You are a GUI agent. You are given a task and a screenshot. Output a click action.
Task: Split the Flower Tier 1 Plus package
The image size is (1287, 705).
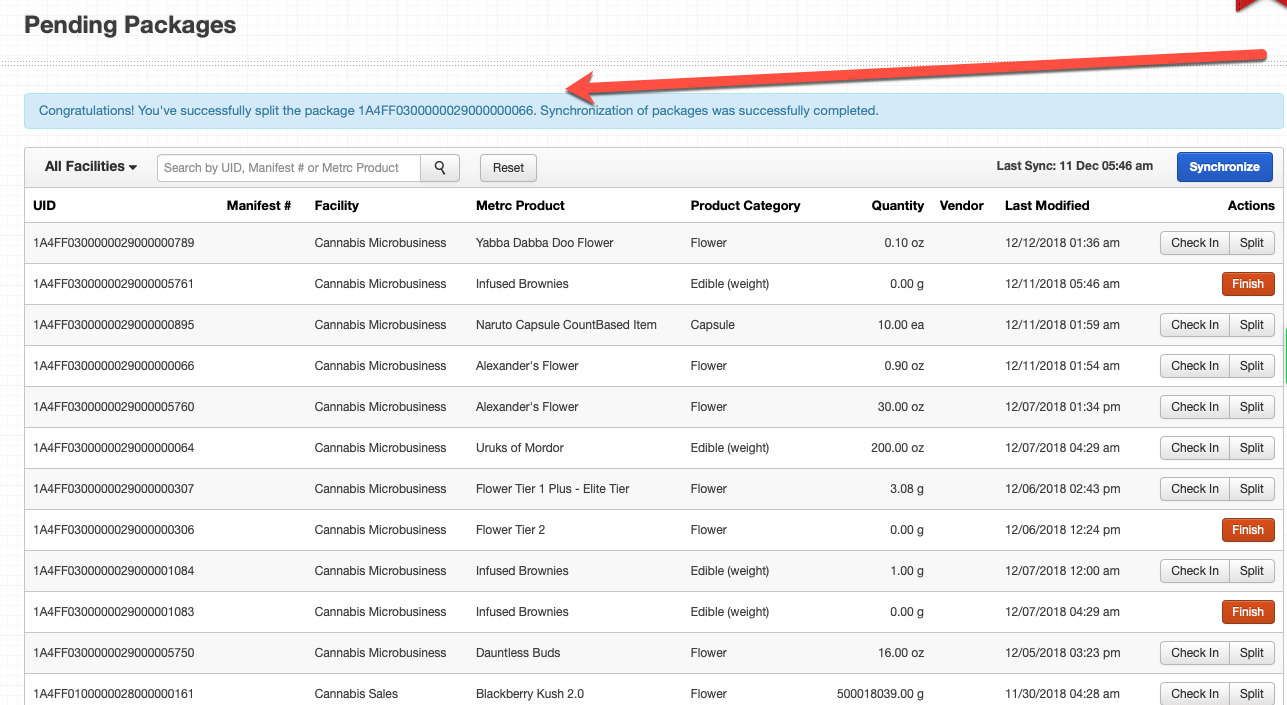pos(1251,488)
